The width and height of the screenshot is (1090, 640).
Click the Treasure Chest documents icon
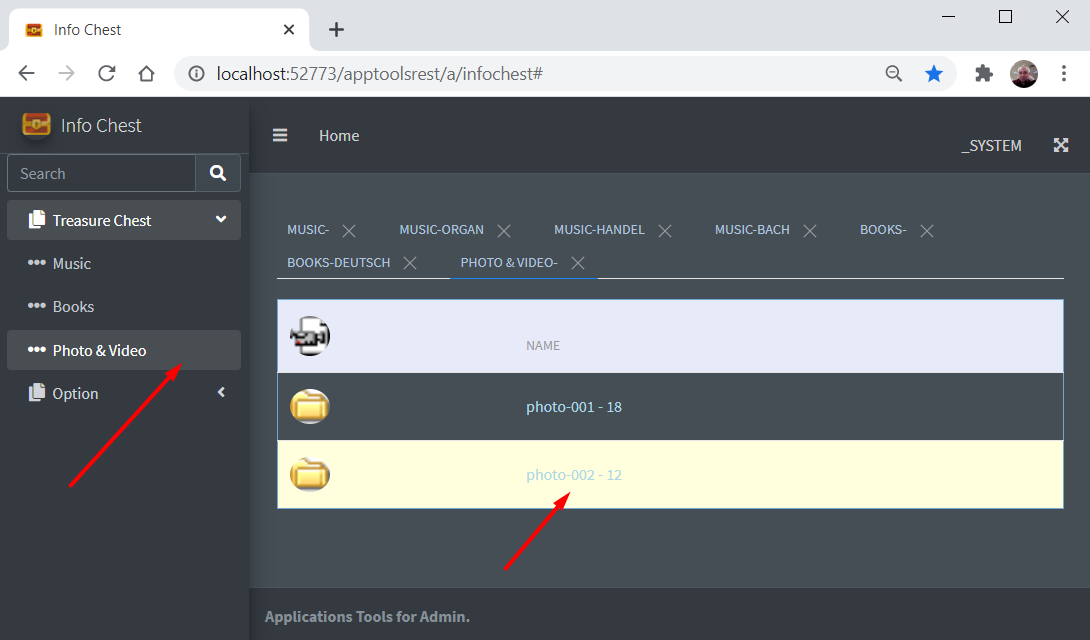(36, 220)
